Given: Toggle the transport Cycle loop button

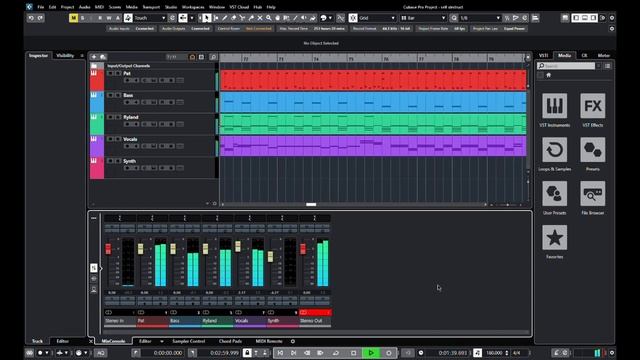Looking at the screenshot, I should click(x=336, y=353).
